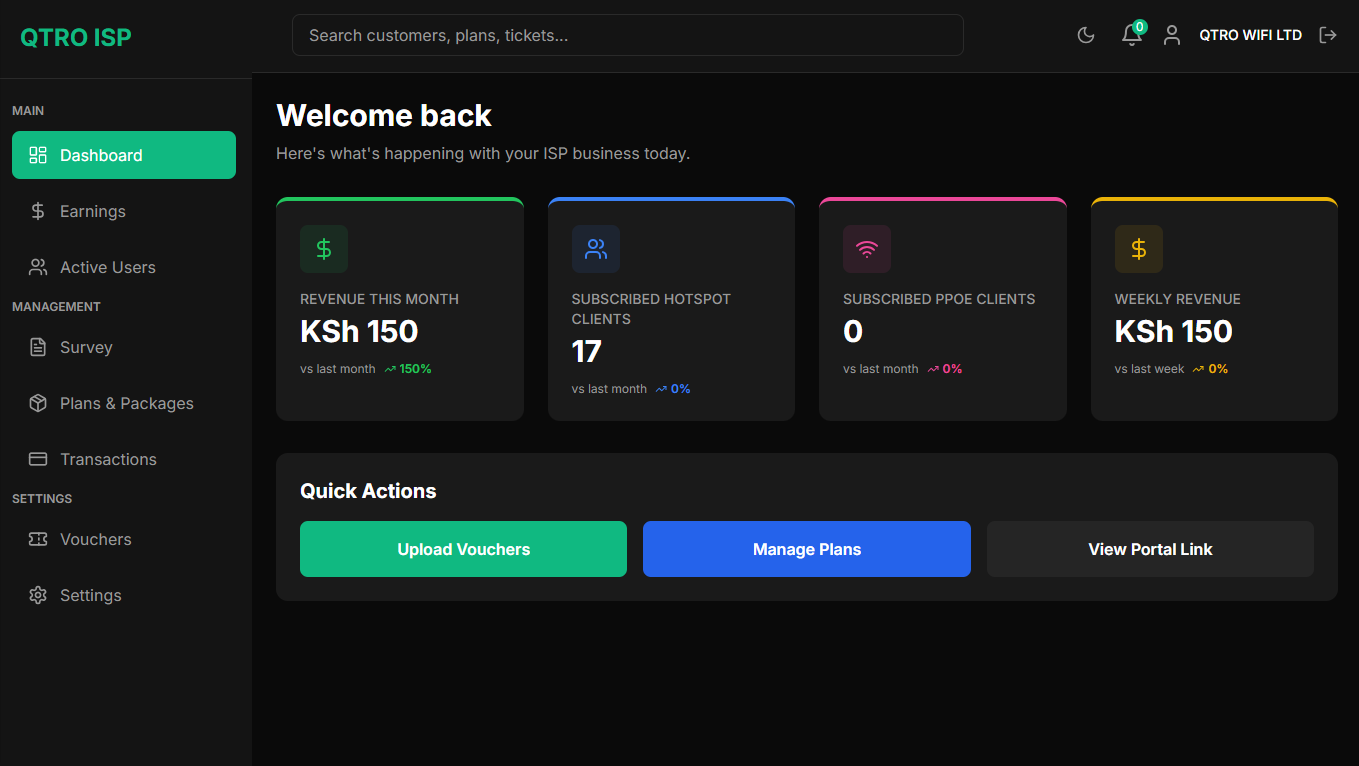Viewport: 1359px width, 766px height.
Task: Open the View Portal Link
Action: coord(1150,549)
